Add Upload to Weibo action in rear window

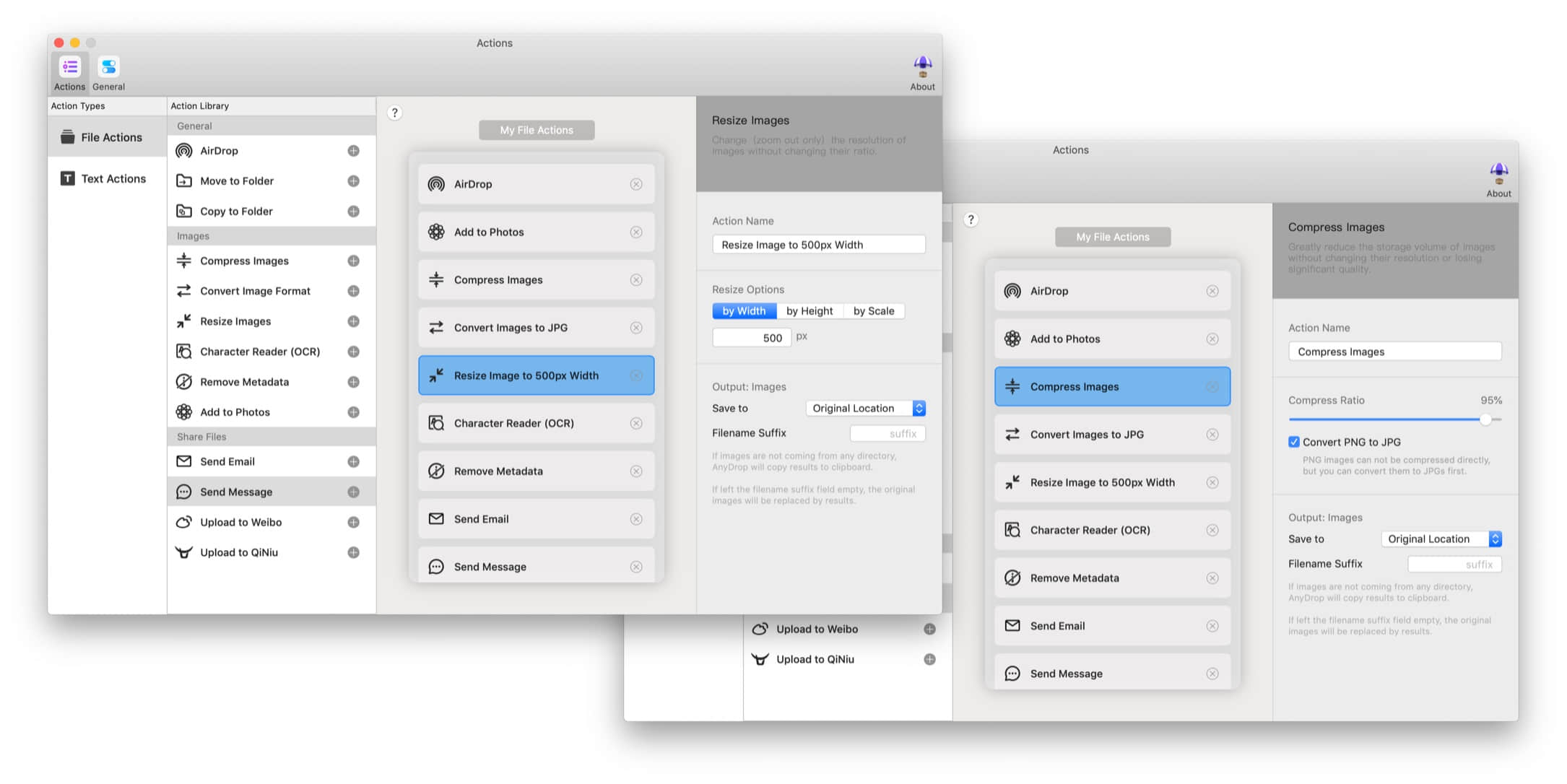[x=929, y=629]
